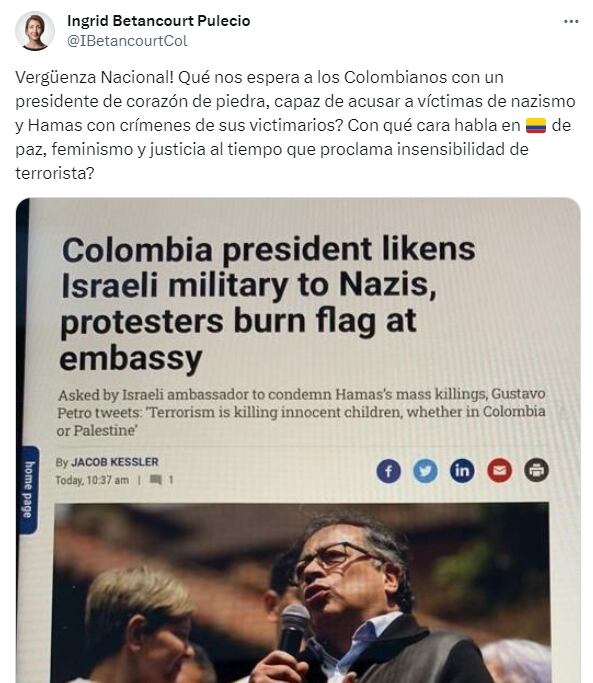Viewport: 593px width, 683px height.
Task: Open Ingrid Betancourt Pulecio display name
Action: (x=159, y=20)
